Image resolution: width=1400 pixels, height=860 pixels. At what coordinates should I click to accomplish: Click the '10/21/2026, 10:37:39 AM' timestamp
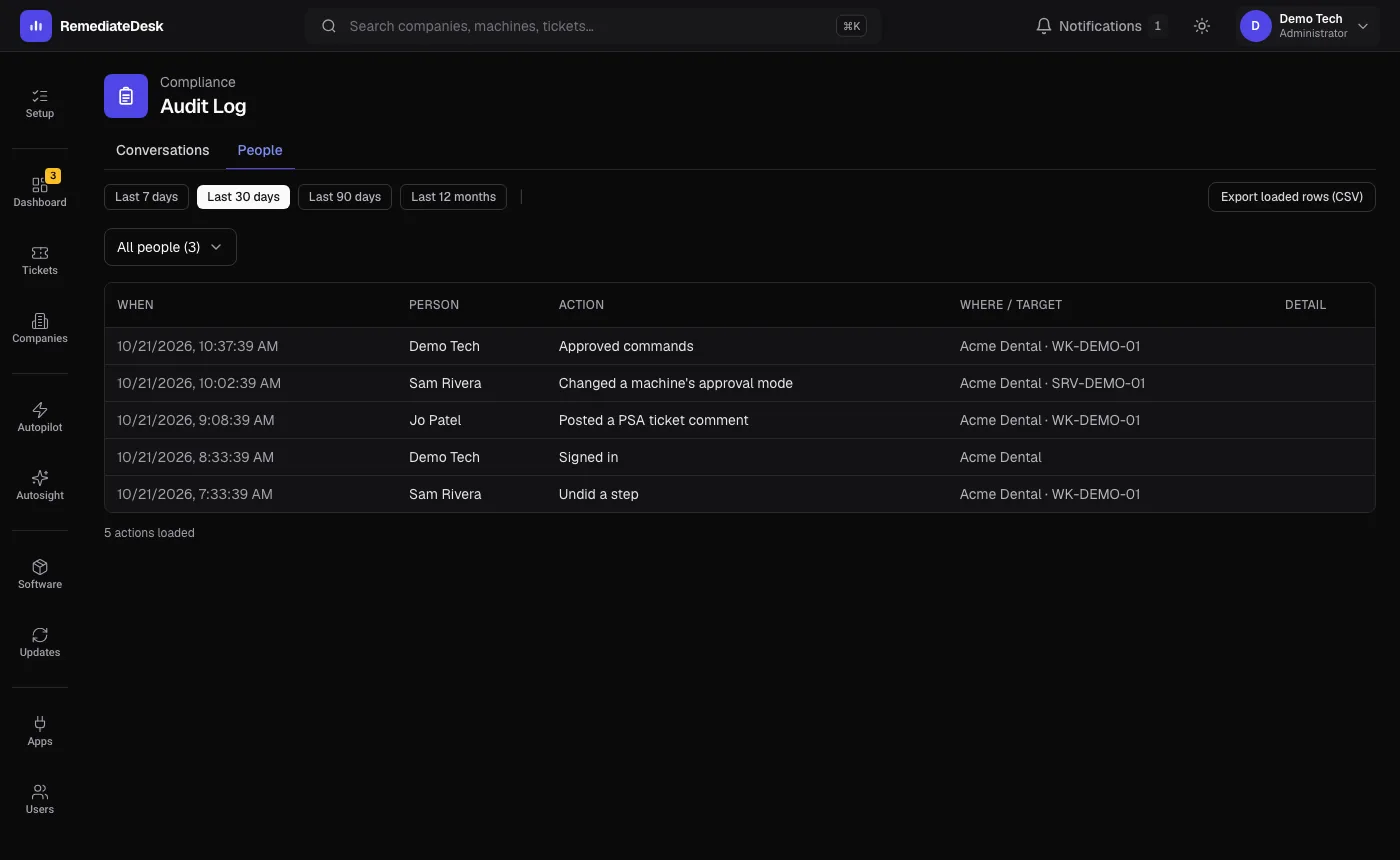(x=198, y=346)
